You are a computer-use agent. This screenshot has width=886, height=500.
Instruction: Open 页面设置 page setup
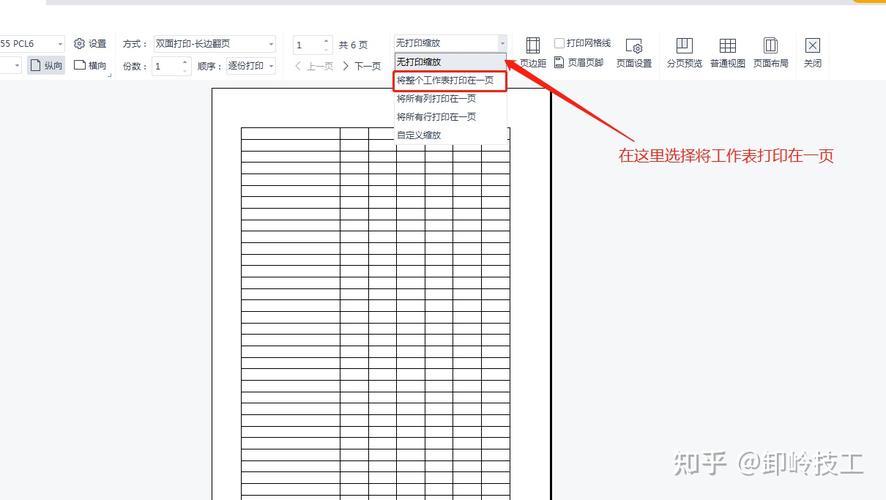pyautogui.click(x=634, y=53)
